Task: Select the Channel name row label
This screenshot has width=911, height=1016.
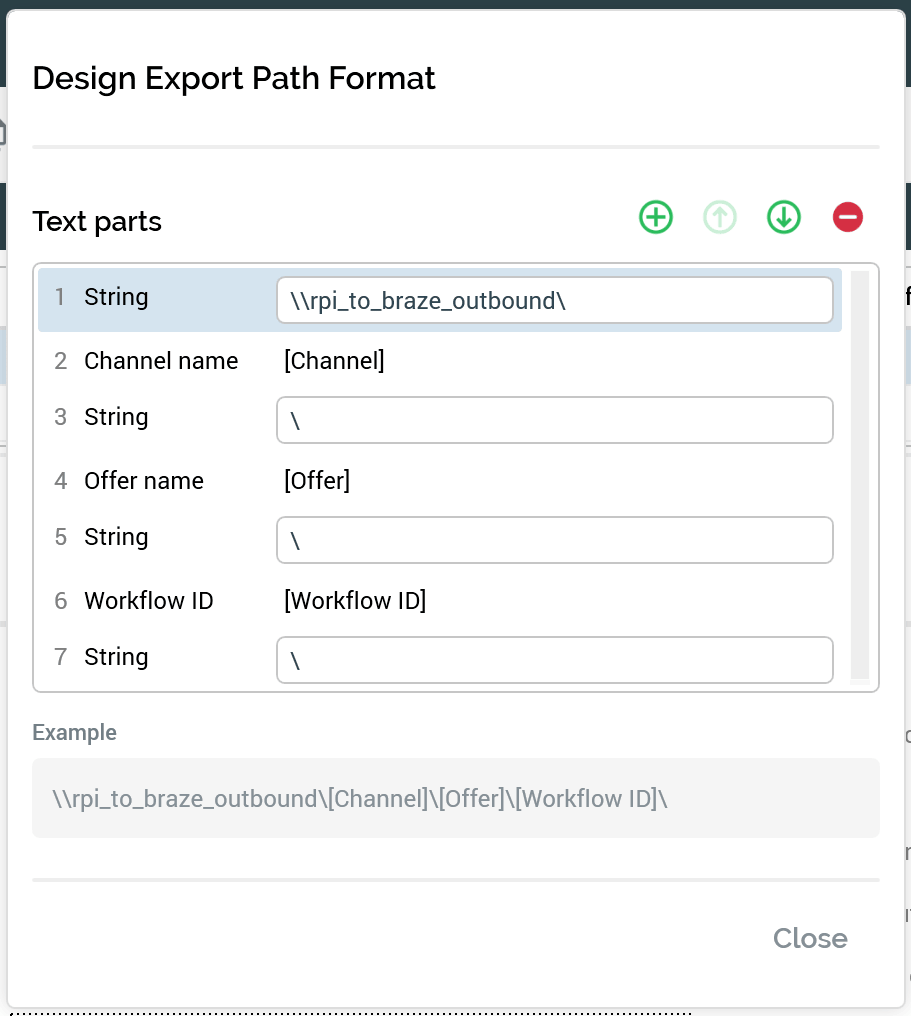Action: point(161,361)
